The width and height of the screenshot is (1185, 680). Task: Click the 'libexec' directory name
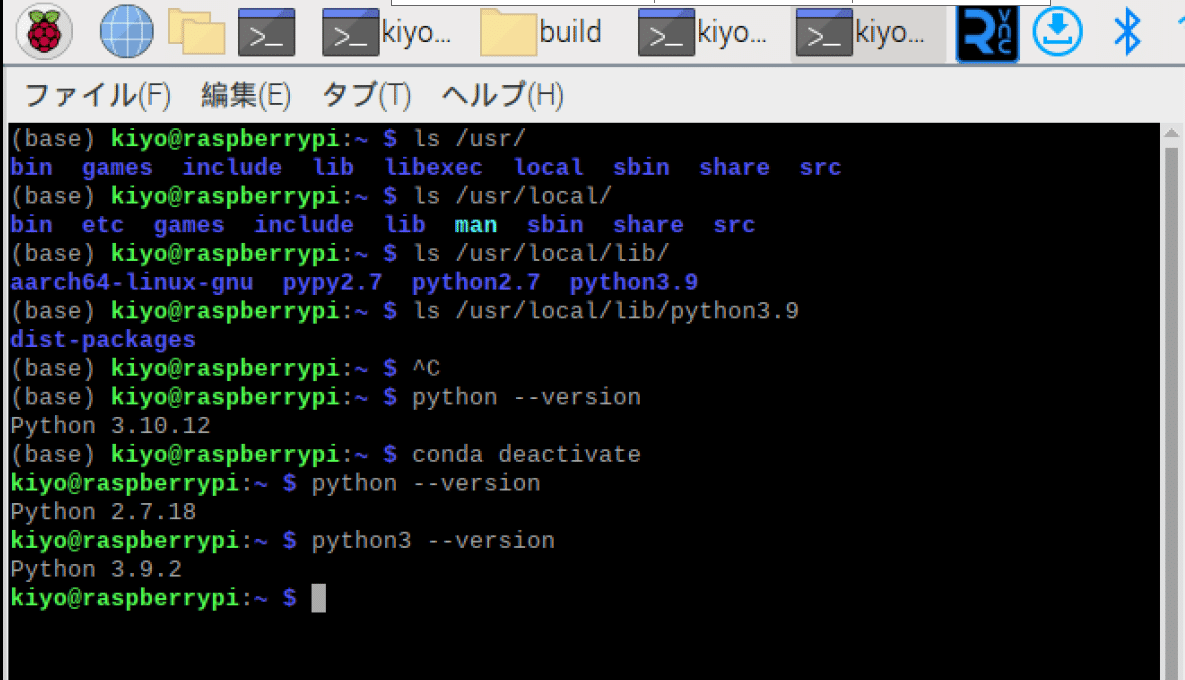[x=433, y=167]
